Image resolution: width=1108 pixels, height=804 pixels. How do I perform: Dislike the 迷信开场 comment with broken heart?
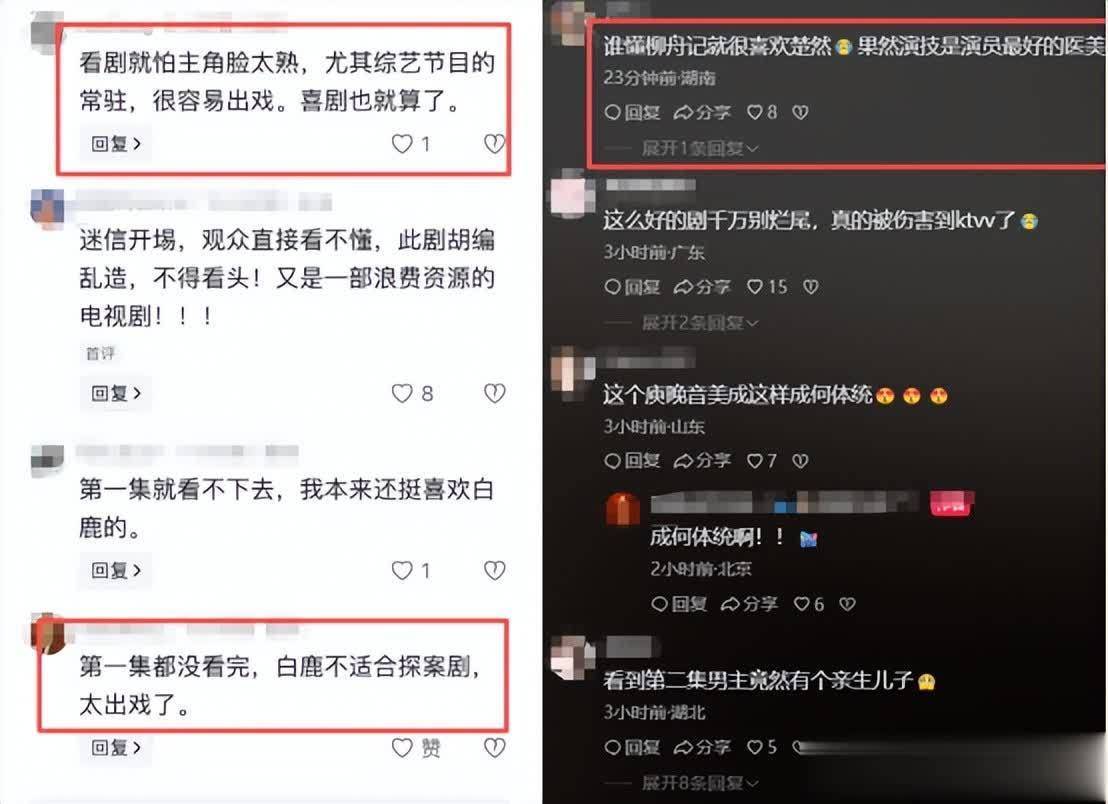pyautogui.click(x=495, y=393)
